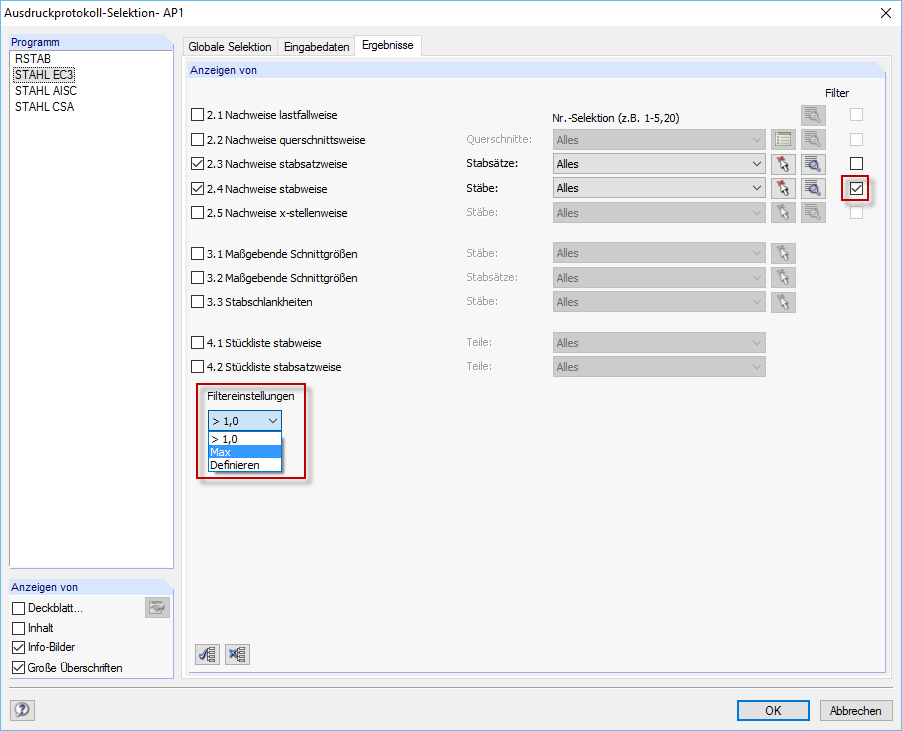Choose Definieren from the filter dropdown list

(244, 464)
